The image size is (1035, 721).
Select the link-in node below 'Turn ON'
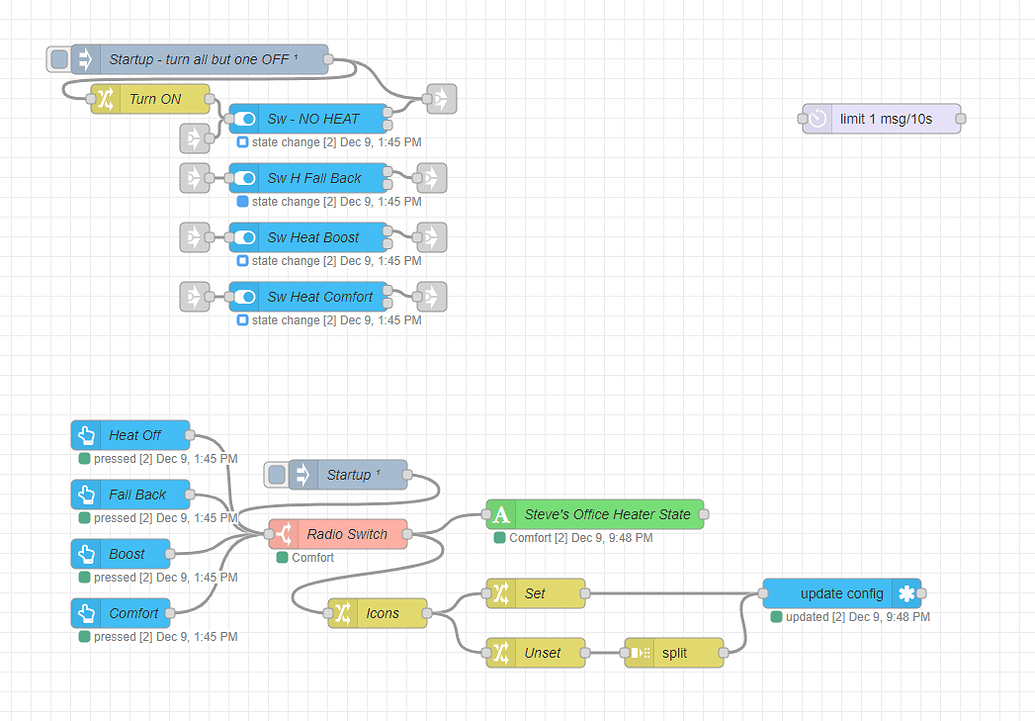click(195, 139)
